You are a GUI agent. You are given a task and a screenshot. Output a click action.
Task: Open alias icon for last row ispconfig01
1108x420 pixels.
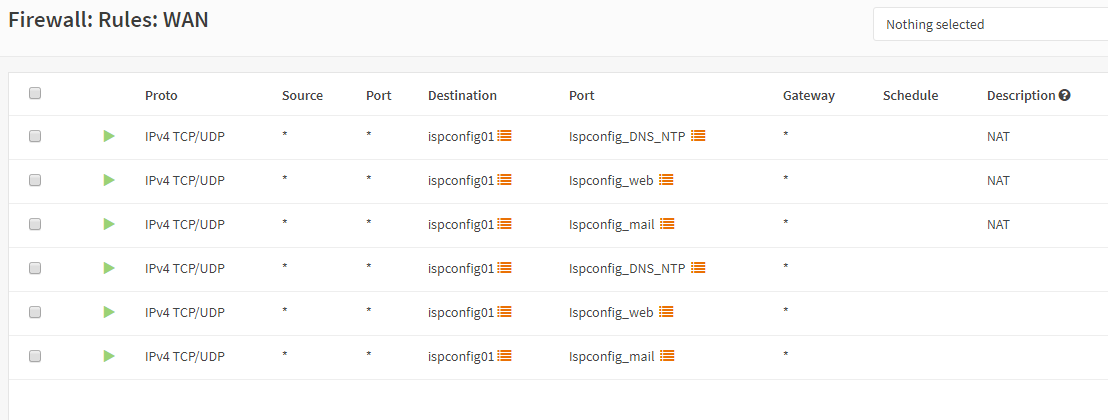(505, 355)
